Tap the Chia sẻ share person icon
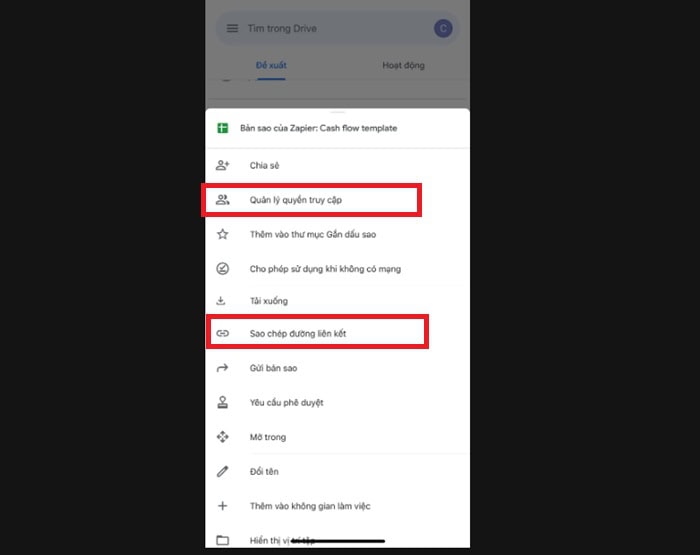The image size is (700, 555). tap(222, 165)
